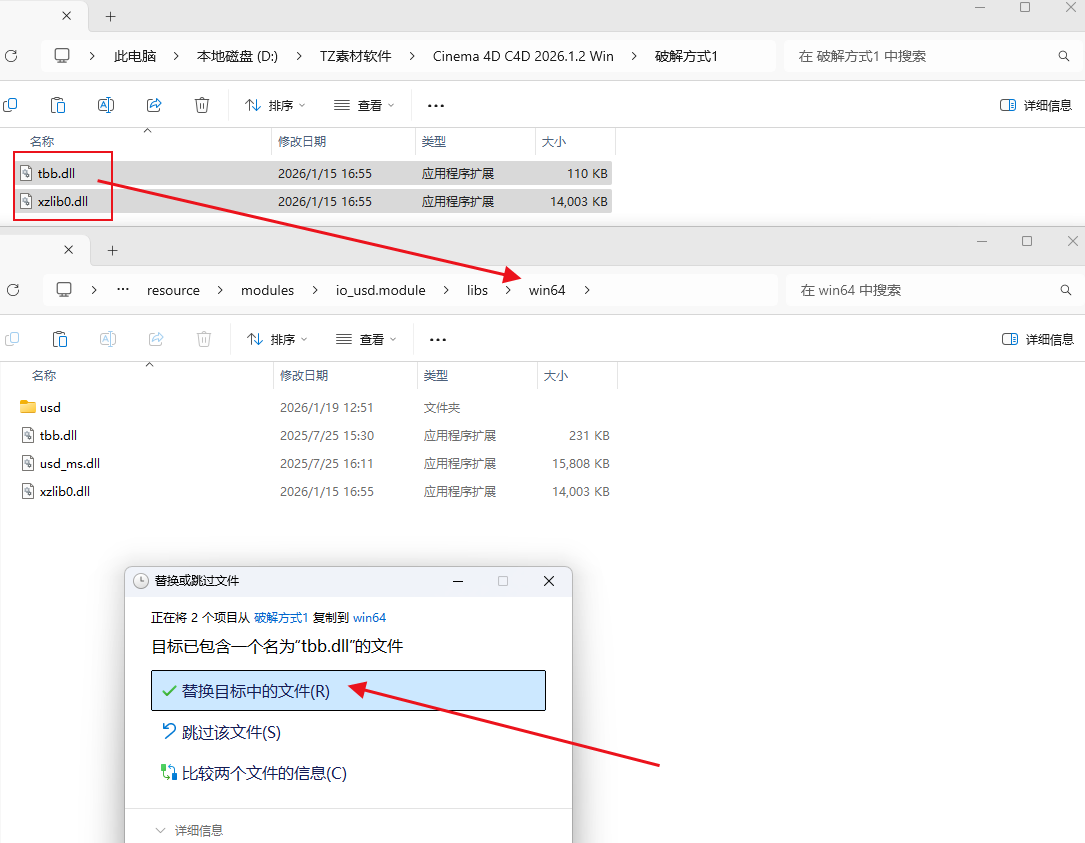1085x843 pixels.
Task: Click the rename icon in top toolbar
Action: pyautogui.click(x=106, y=105)
